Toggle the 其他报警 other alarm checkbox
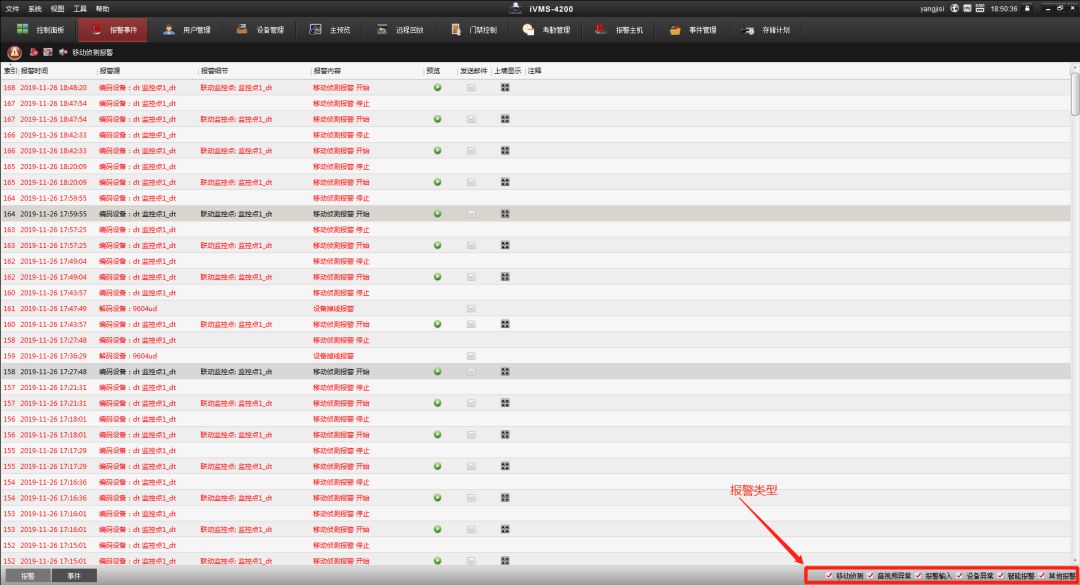The height and width of the screenshot is (585, 1080). coord(1041,576)
